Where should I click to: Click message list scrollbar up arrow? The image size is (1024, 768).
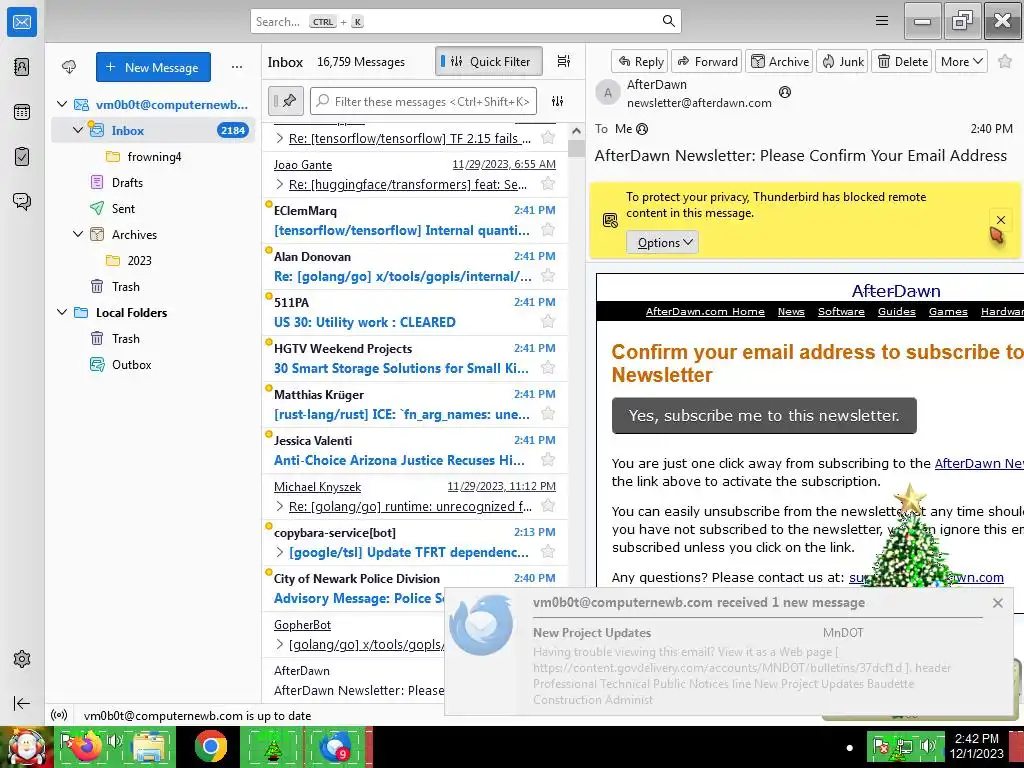tap(576, 131)
